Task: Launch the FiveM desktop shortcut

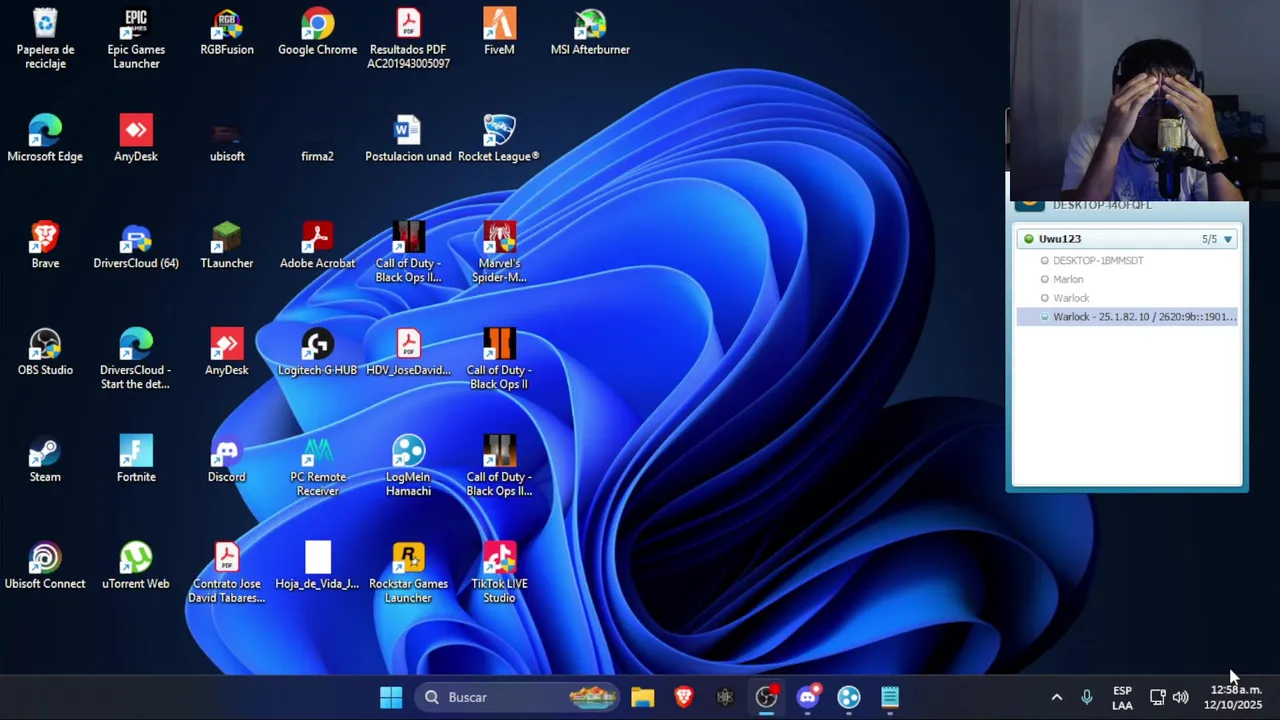Action: 499,32
